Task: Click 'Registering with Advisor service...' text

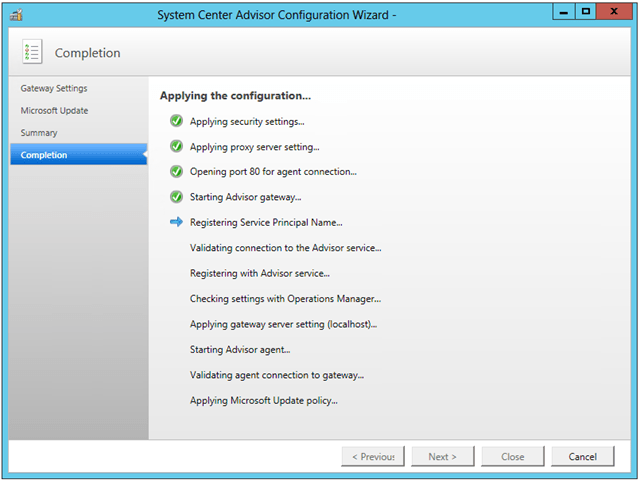Action: click(x=260, y=273)
